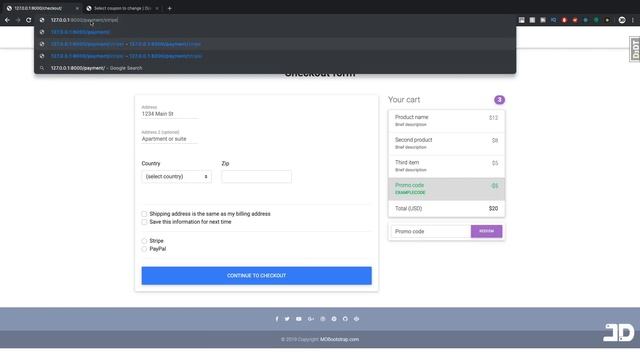Switch to the Select coupon to change tab
The width and height of the screenshot is (640, 360).
coord(122,8)
